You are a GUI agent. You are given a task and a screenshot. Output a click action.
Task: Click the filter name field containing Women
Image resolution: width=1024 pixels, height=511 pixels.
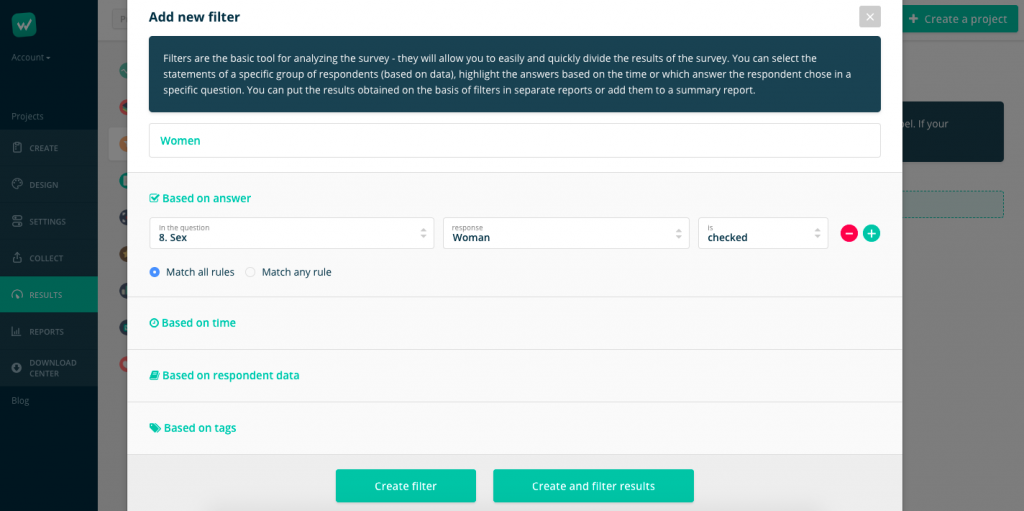click(514, 141)
